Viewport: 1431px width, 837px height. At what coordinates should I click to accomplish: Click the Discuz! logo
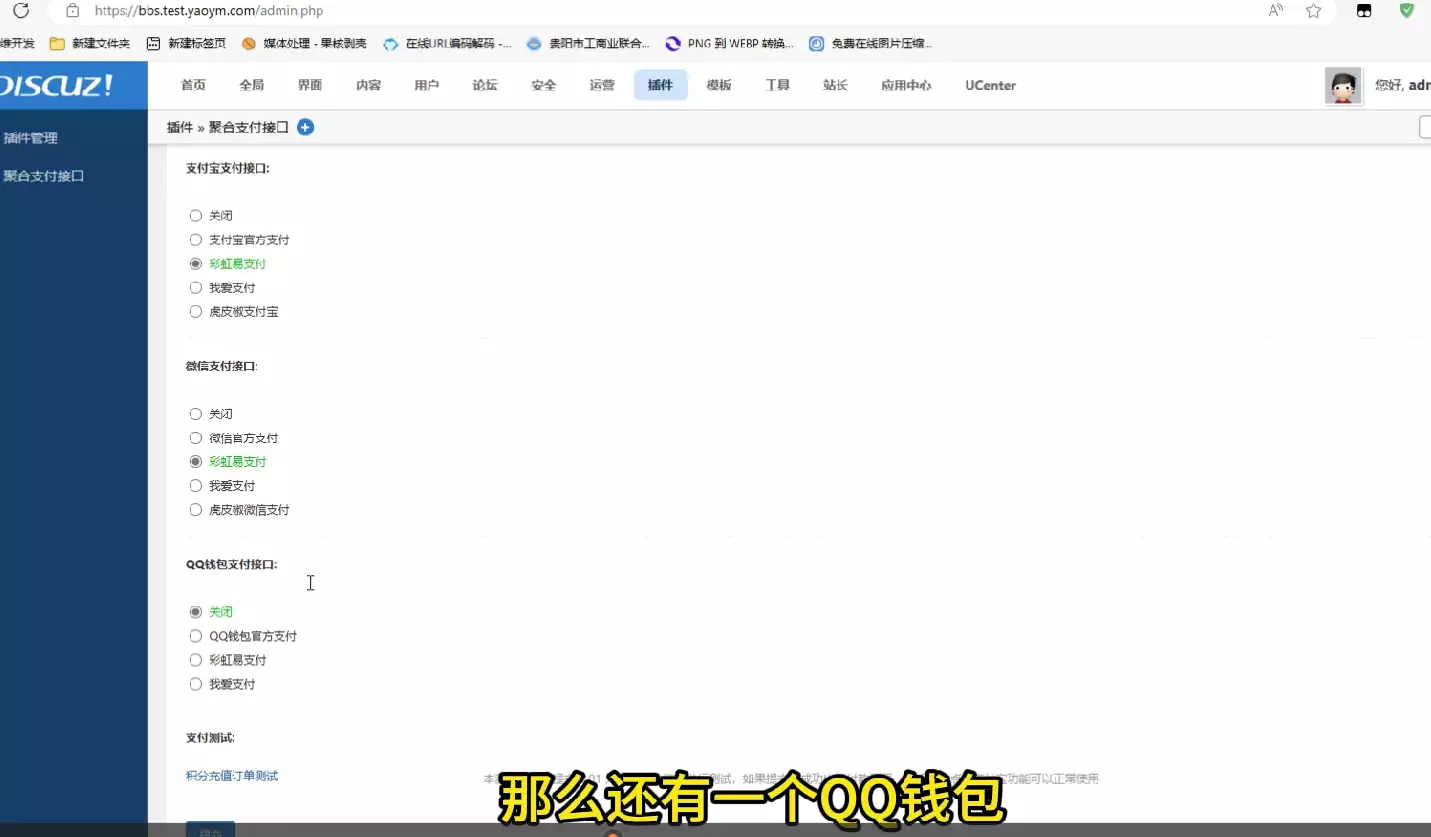pyautogui.click(x=57, y=85)
